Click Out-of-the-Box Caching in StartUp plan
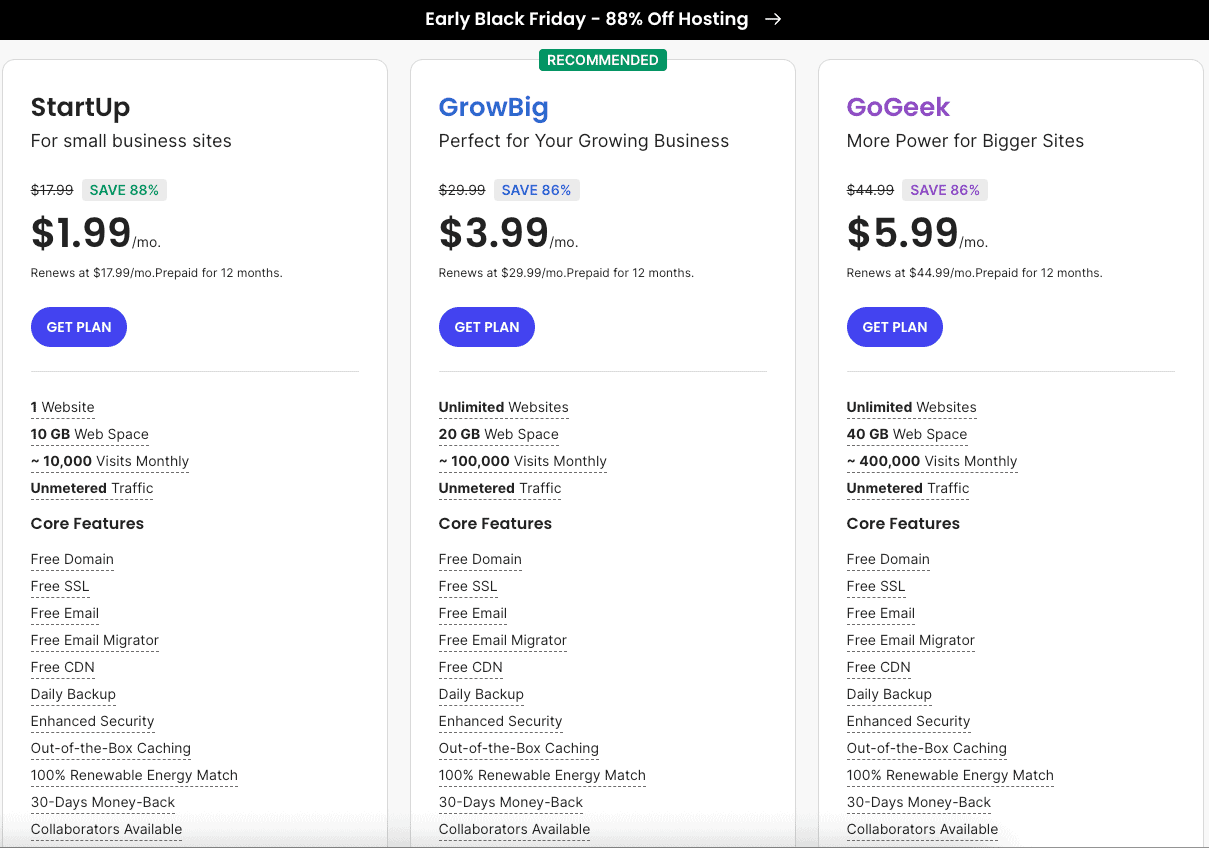Image resolution: width=1209 pixels, height=848 pixels. pyautogui.click(x=111, y=748)
